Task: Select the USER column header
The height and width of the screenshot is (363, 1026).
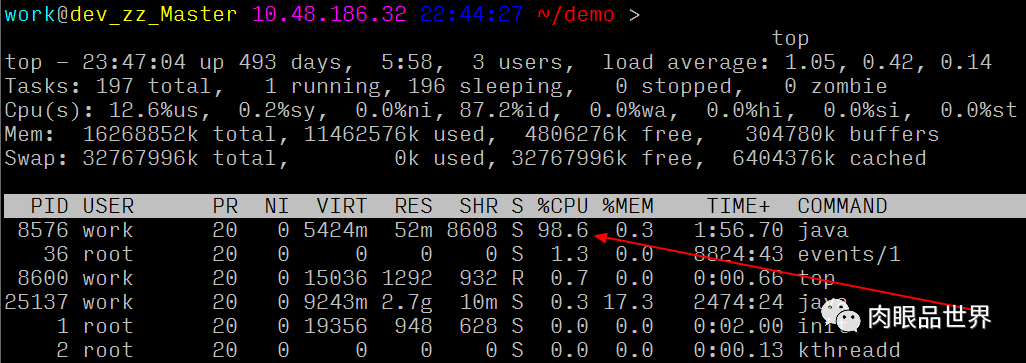Action: pyautogui.click(x=108, y=206)
